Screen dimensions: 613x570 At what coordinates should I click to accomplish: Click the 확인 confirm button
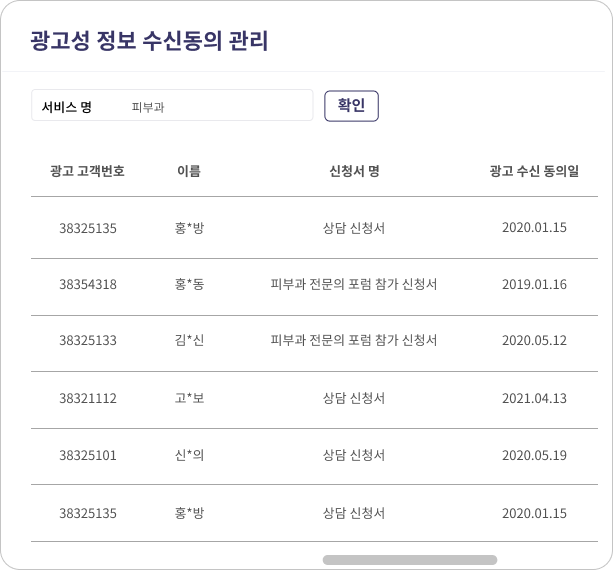[x=351, y=106]
